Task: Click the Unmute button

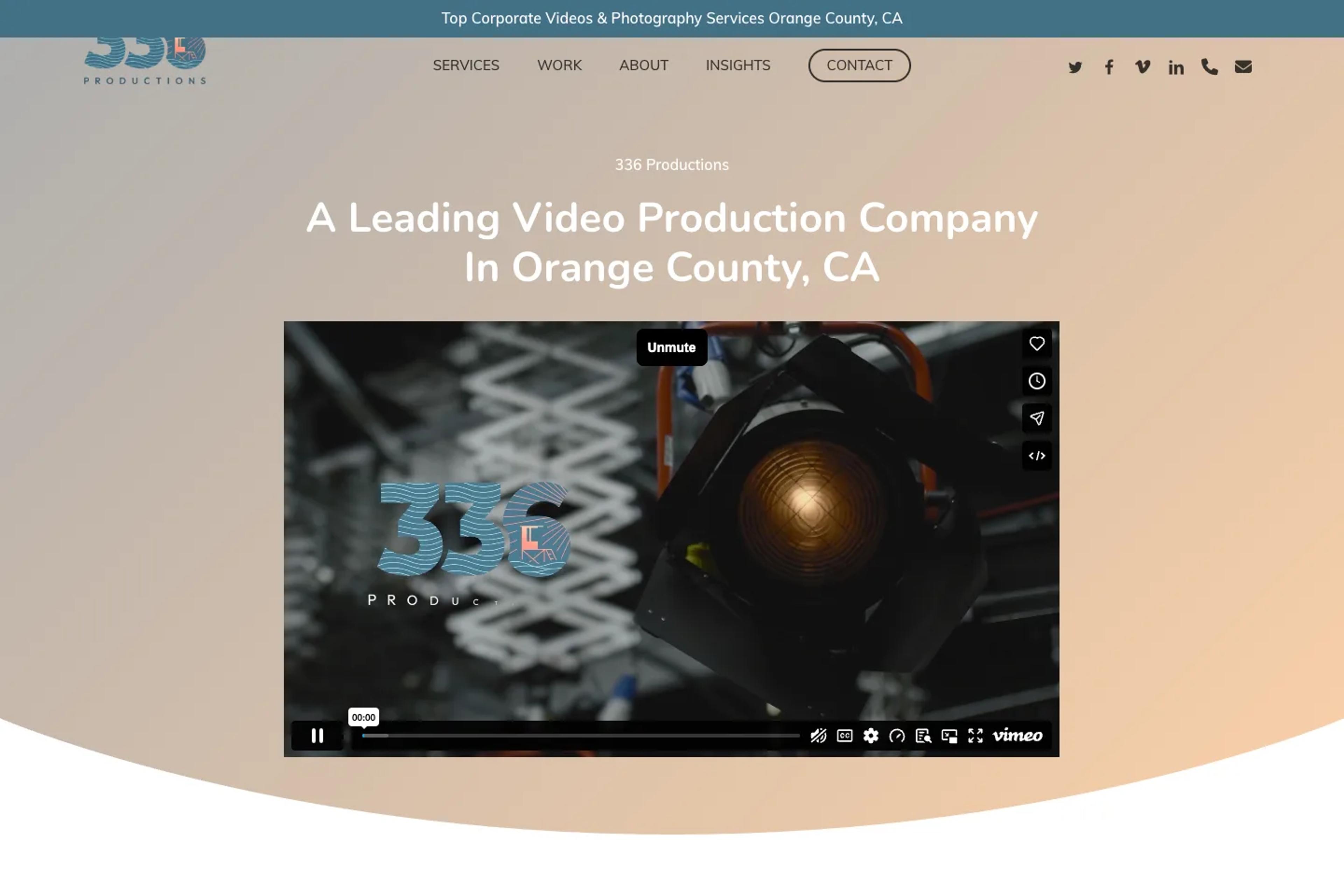Action: point(671,348)
